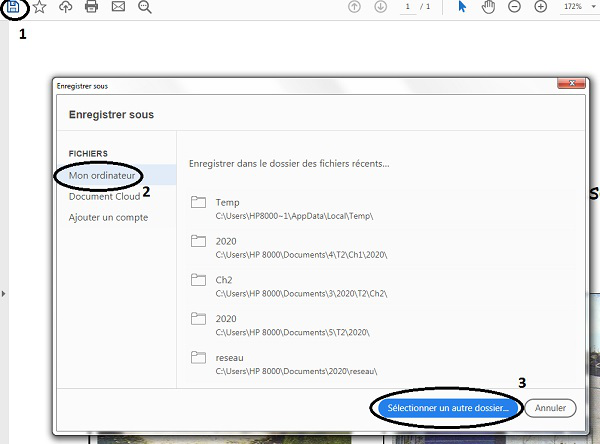Activate the hand pan tool
This screenshot has height=444, width=600.
pos(488,7)
